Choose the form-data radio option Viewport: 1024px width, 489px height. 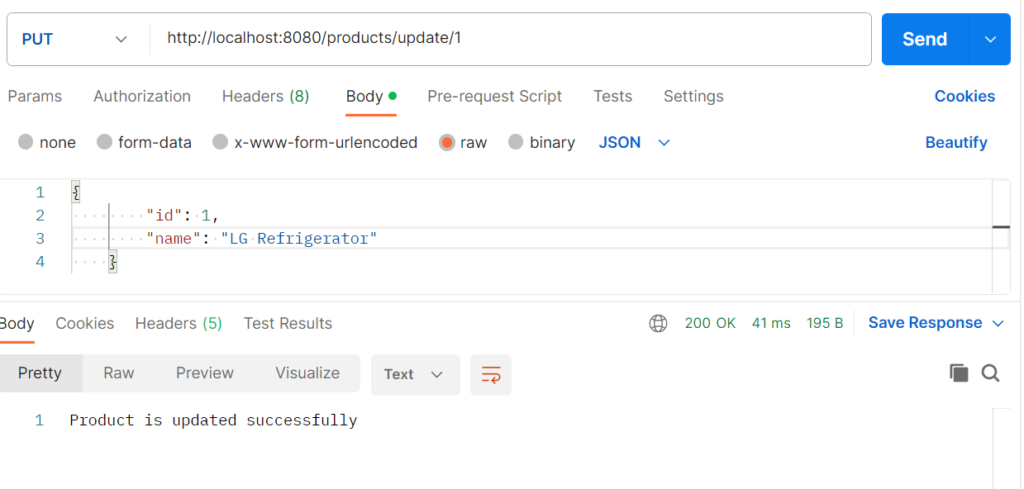coord(104,142)
